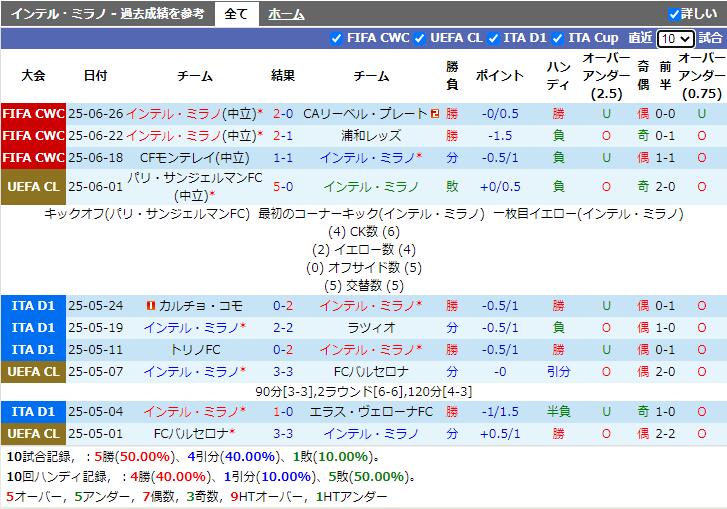
Task: Click handicap value -1/1.5 on 25-05-04 row
Action: [500, 412]
